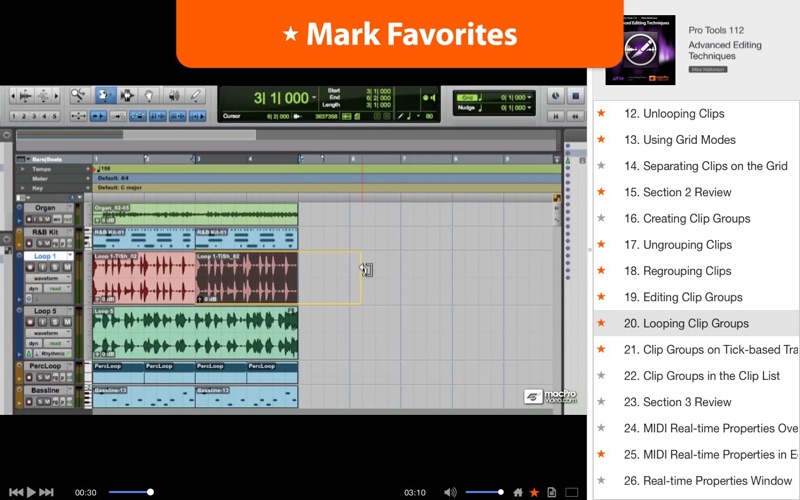This screenshot has width=800, height=500.
Task: Select the Bassline track name
Action: tap(45, 390)
